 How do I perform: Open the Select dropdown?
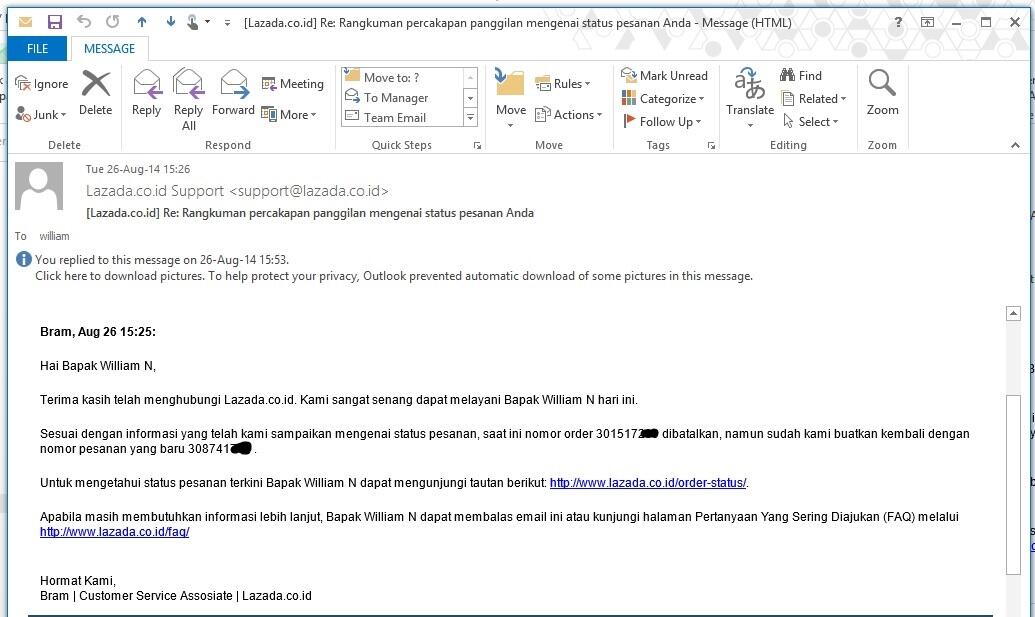[810, 121]
